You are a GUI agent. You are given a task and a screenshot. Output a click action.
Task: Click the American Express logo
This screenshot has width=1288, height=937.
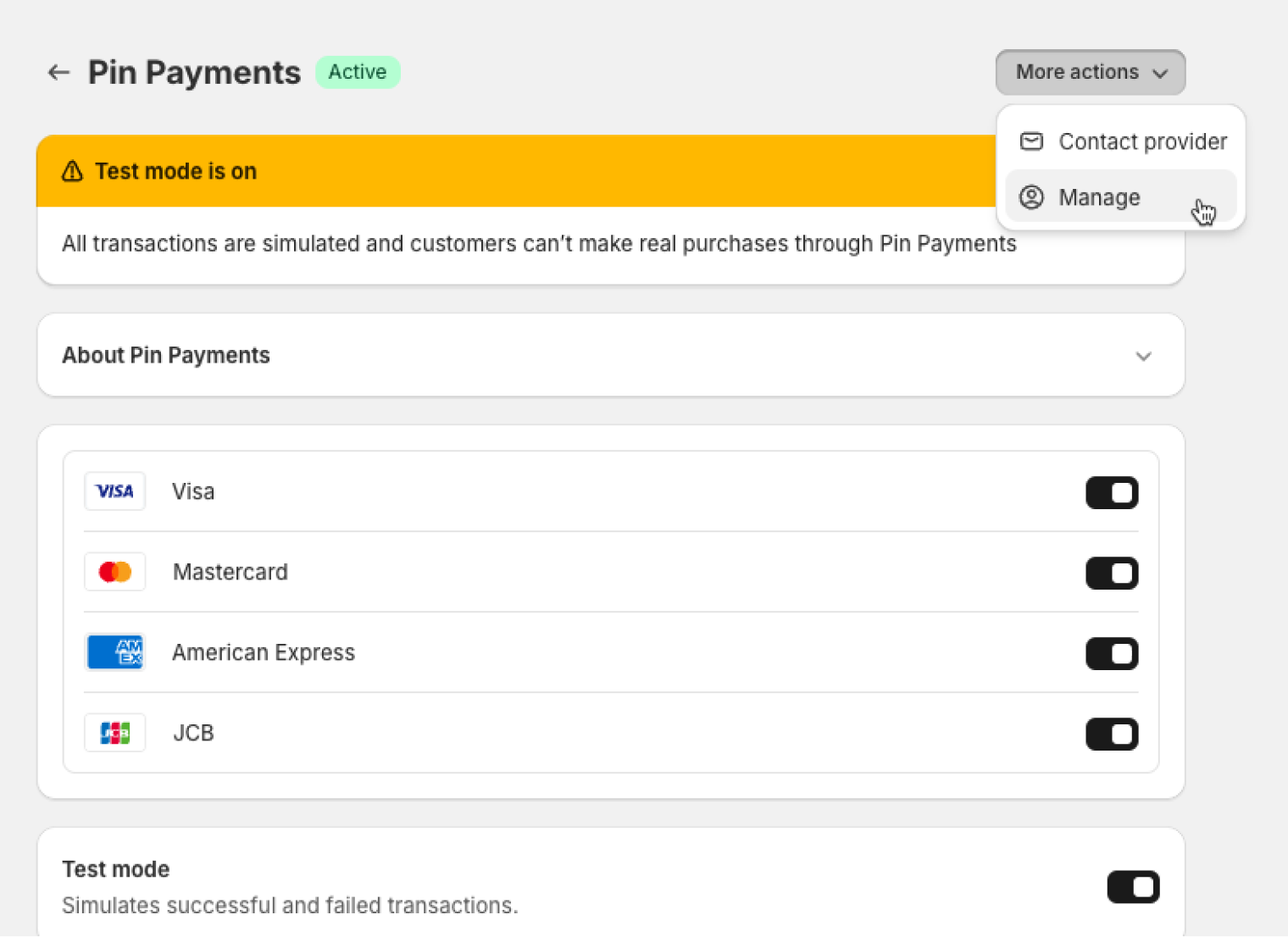(x=115, y=652)
